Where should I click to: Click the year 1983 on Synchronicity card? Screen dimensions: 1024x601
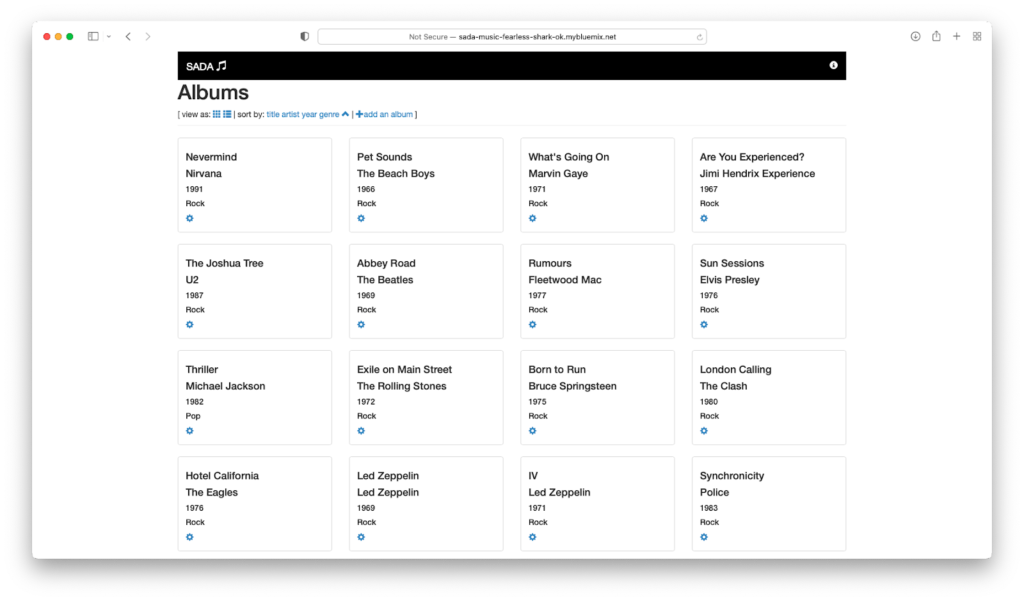click(x=709, y=508)
